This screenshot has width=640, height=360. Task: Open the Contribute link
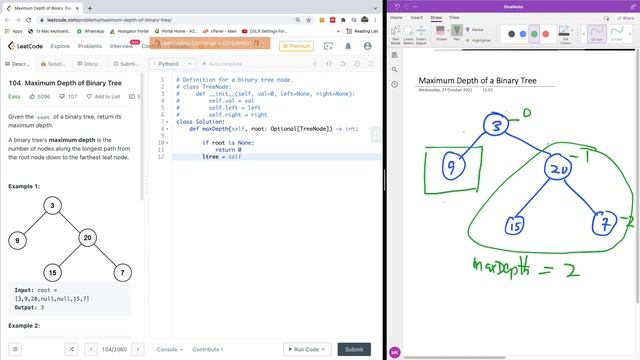pos(207,349)
